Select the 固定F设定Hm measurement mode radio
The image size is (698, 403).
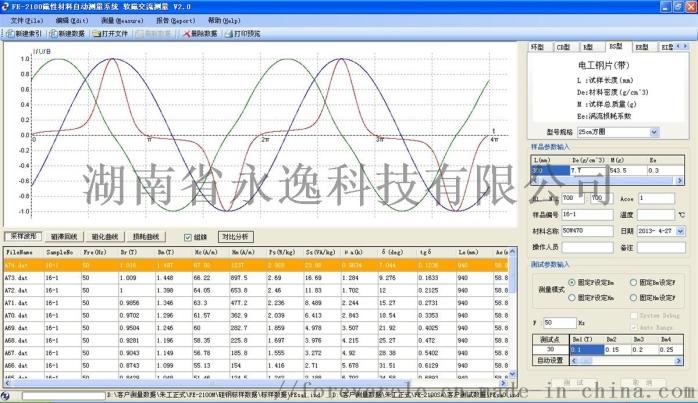(572, 297)
